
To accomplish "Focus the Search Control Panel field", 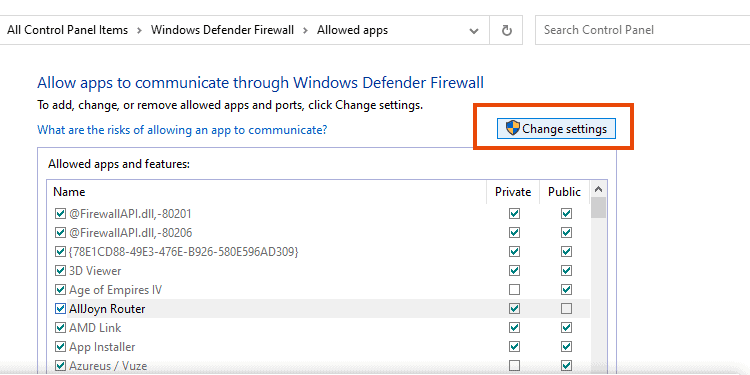I will point(642,30).
